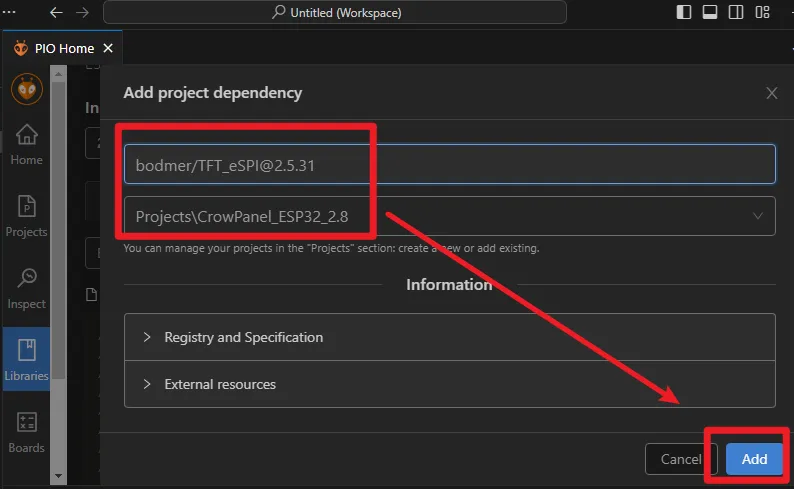Toggle secondary side bar layout icon
The width and height of the screenshot is (794, 489).
click(736, 12)
